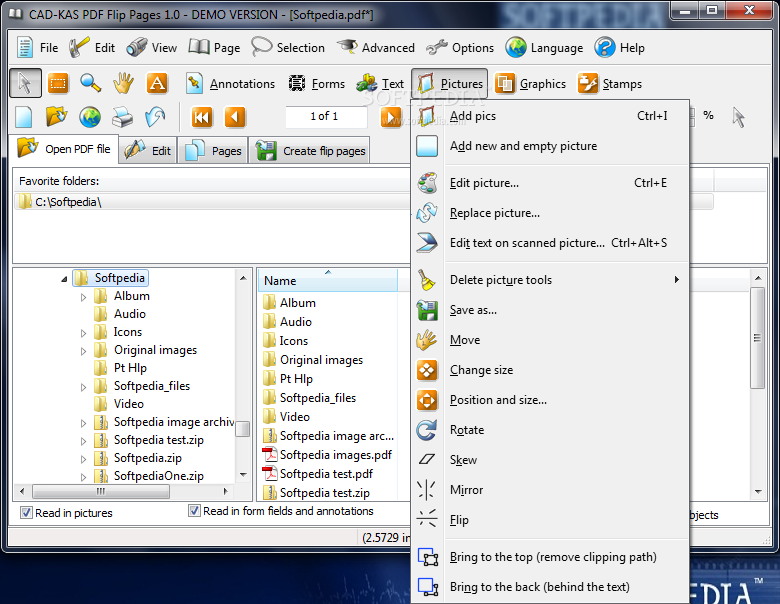Image resolution: width=780 pixels, height=604 pixels.
Task: Open the Options menu
Action: click(x=460, y=48)
